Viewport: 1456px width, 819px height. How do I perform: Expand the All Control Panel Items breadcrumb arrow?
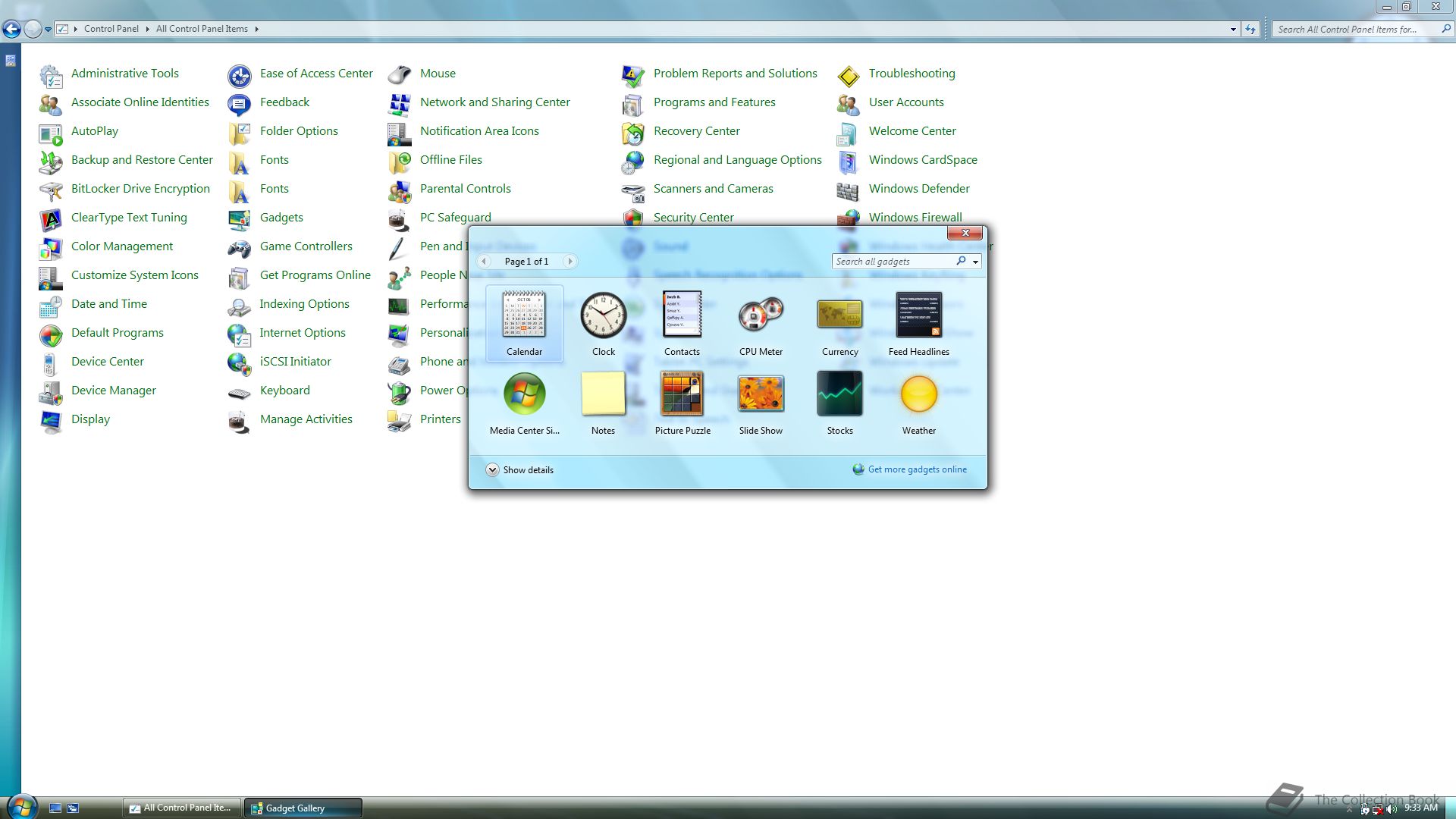tap(256, 29)
